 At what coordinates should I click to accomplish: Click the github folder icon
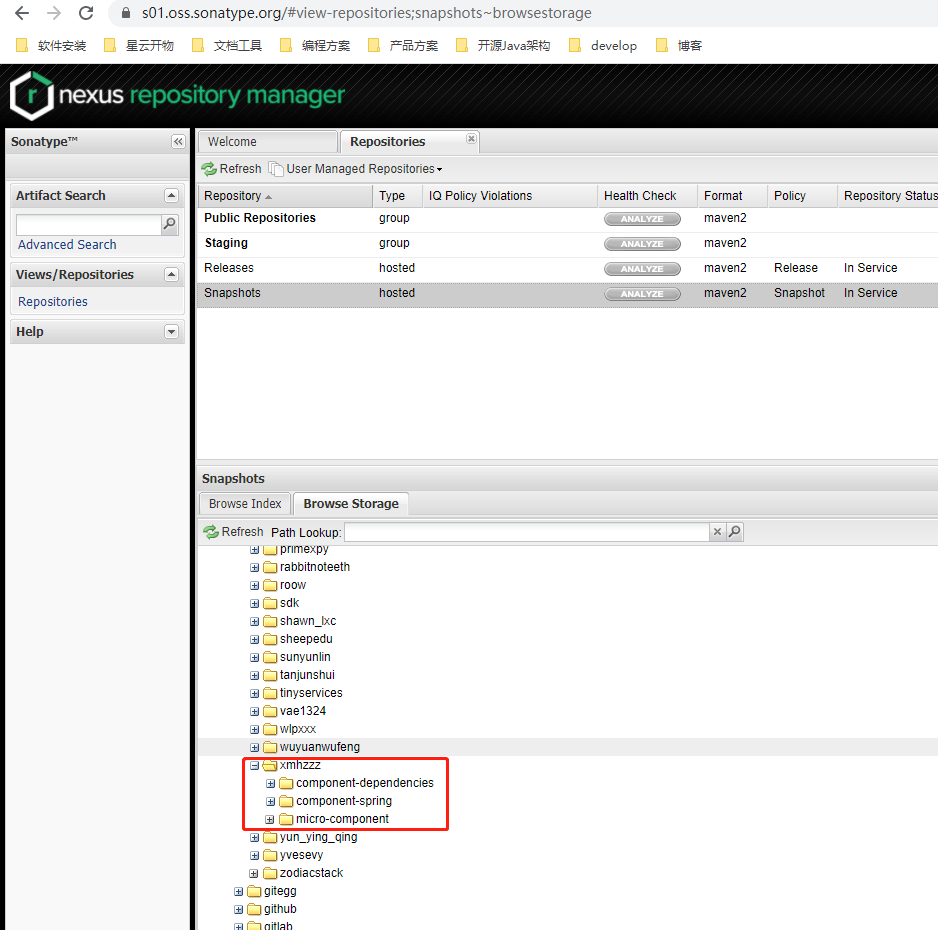254,909
